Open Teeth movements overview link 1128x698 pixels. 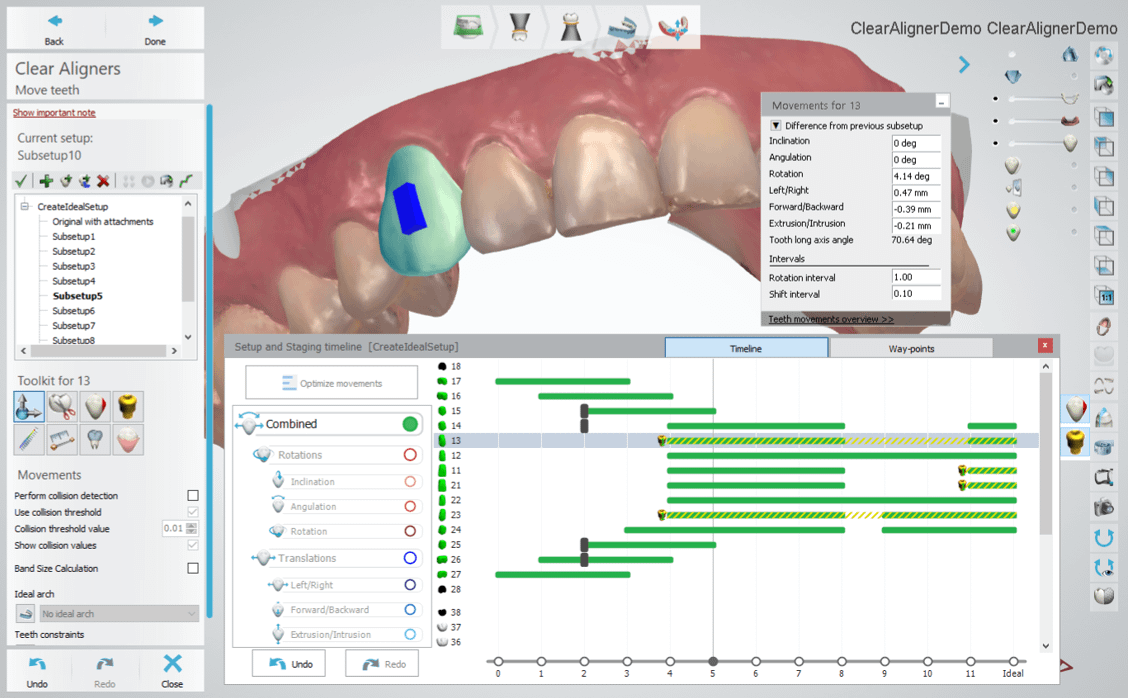(831, 319)
